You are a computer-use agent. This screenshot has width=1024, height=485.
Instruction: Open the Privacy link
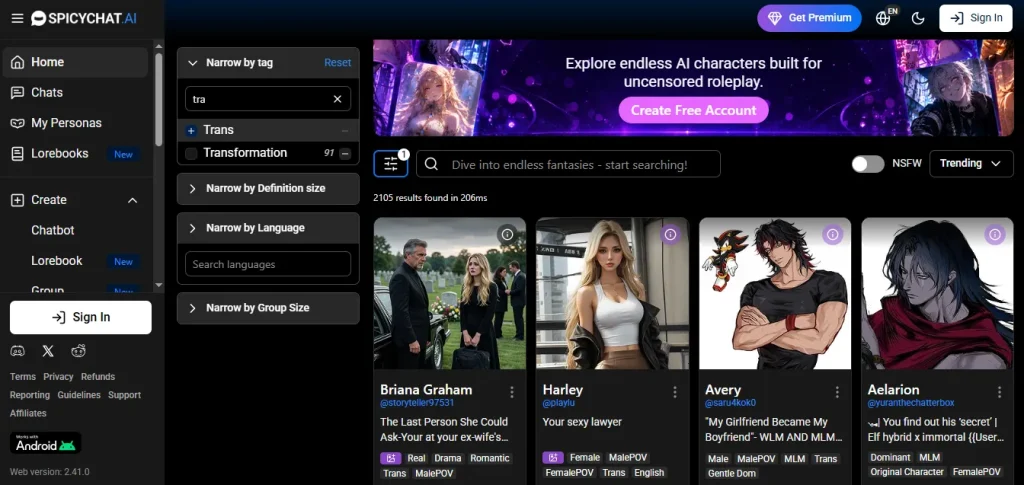coord(58,377)
